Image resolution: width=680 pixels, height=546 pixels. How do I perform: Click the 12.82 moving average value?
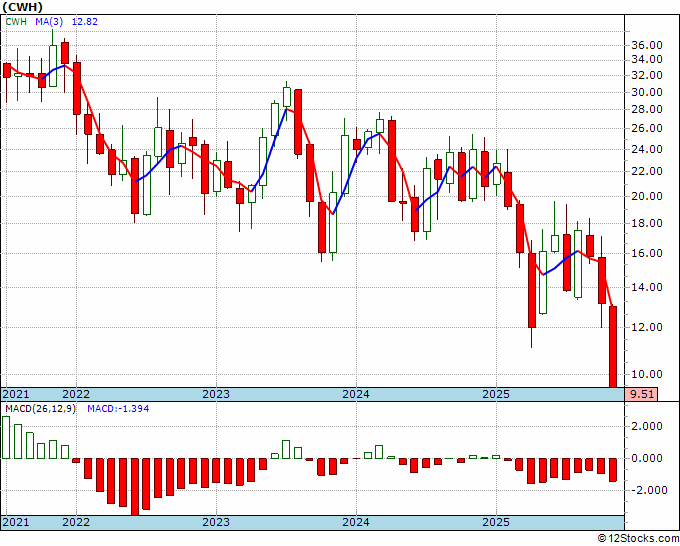(x=85, y=21)
